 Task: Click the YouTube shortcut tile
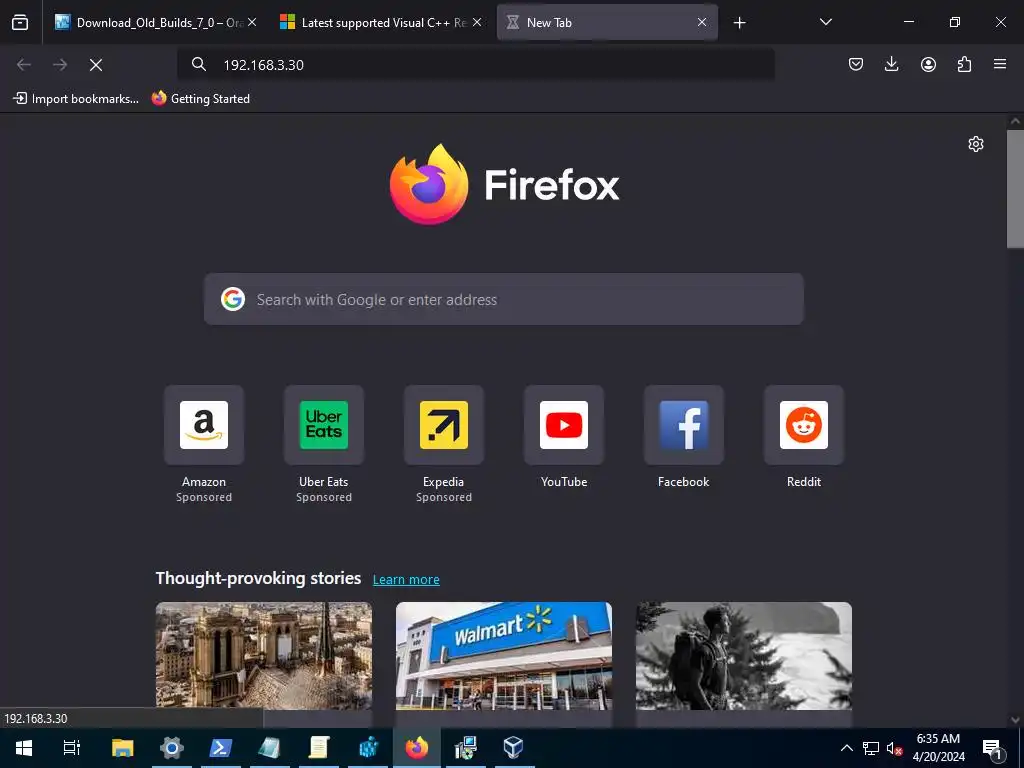click(564, 425)
